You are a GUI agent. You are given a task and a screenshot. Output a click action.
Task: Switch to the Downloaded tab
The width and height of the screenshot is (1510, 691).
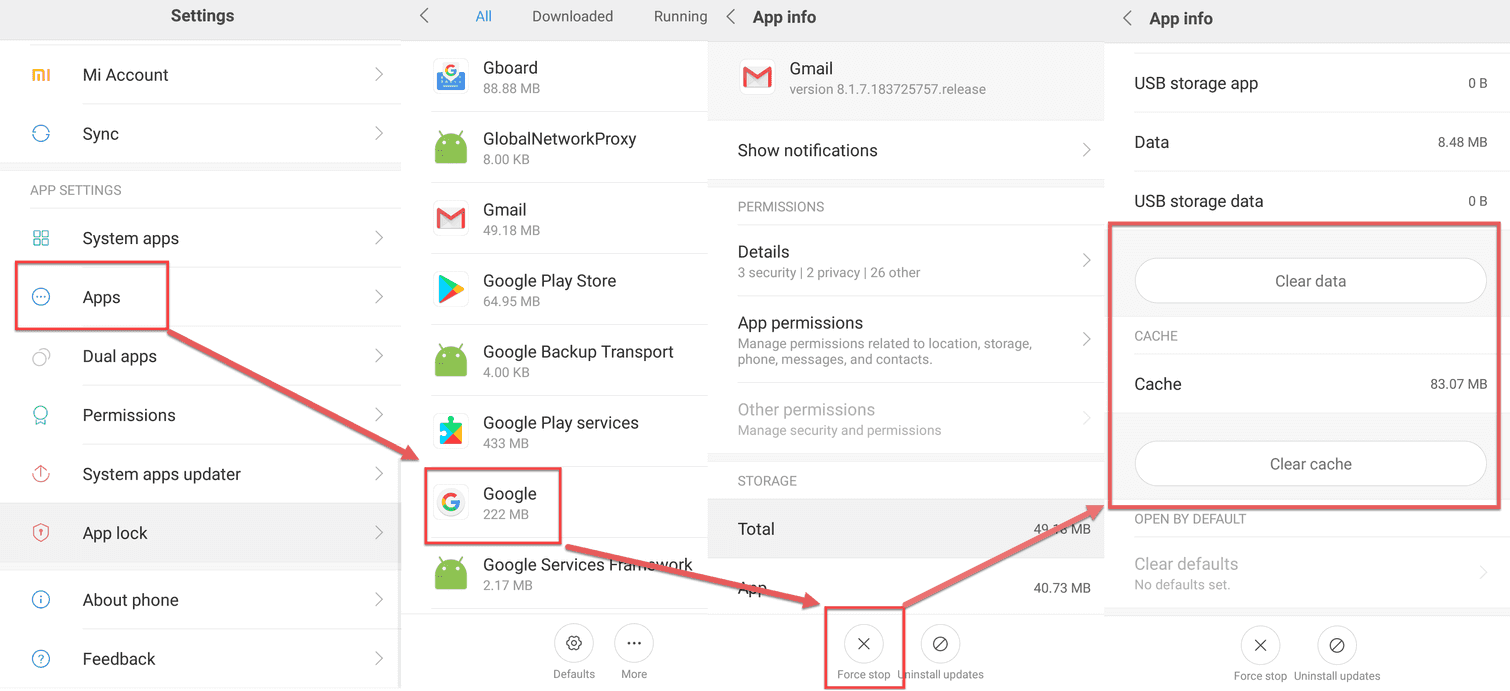(572, 16)
